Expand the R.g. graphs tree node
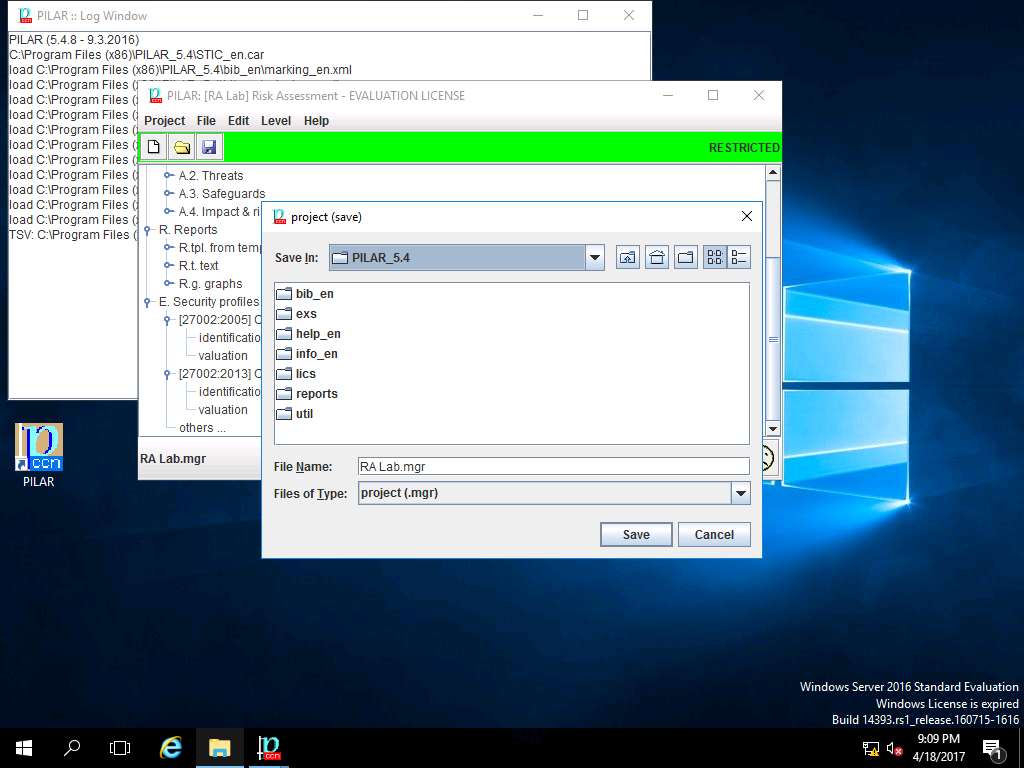Screen dimensions: 1024x768 [168, 283]
